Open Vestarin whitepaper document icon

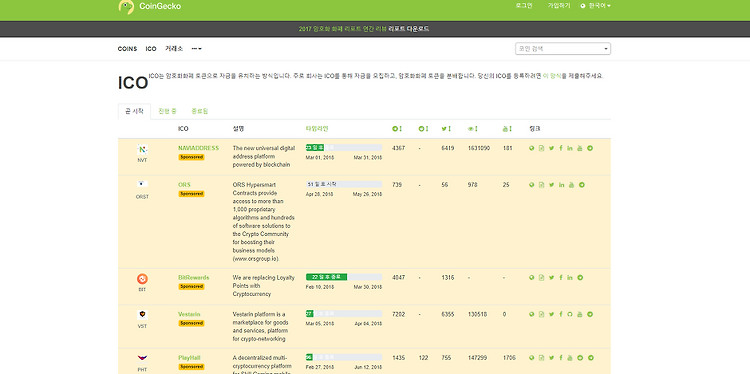coord(541,314)
